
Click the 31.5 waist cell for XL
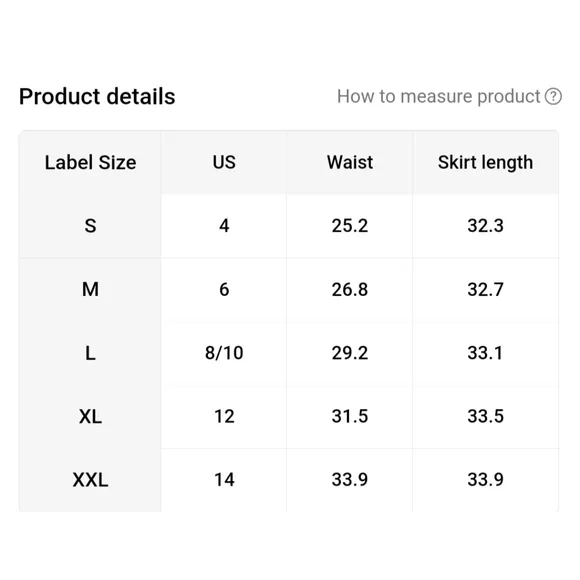pos(350,417)
